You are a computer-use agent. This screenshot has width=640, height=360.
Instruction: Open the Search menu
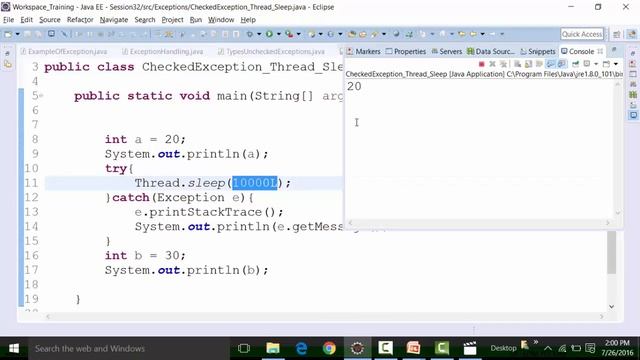(145, 20)
